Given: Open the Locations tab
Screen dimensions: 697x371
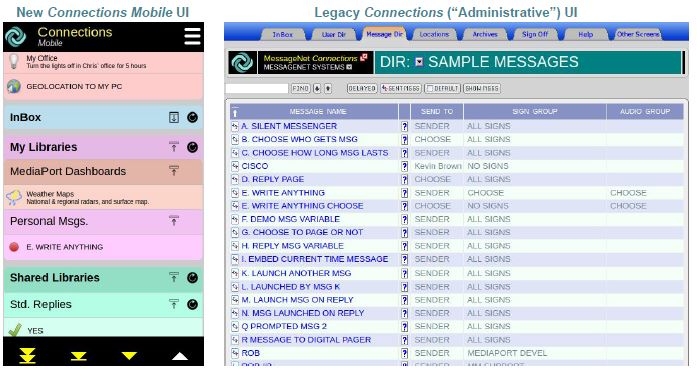Looking at the screenshot, I should point(434,34).
